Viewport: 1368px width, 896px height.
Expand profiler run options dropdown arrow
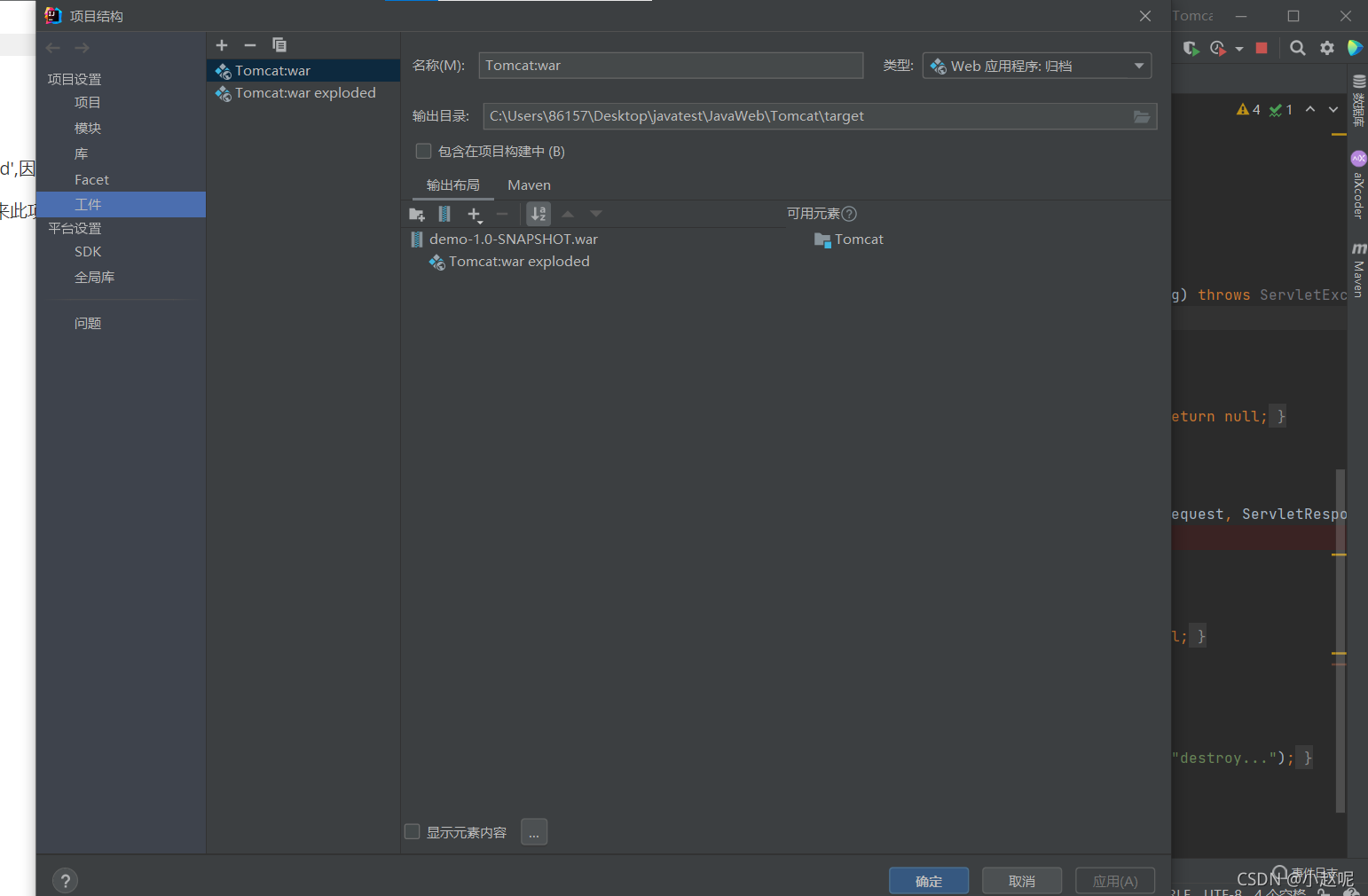1239,49
